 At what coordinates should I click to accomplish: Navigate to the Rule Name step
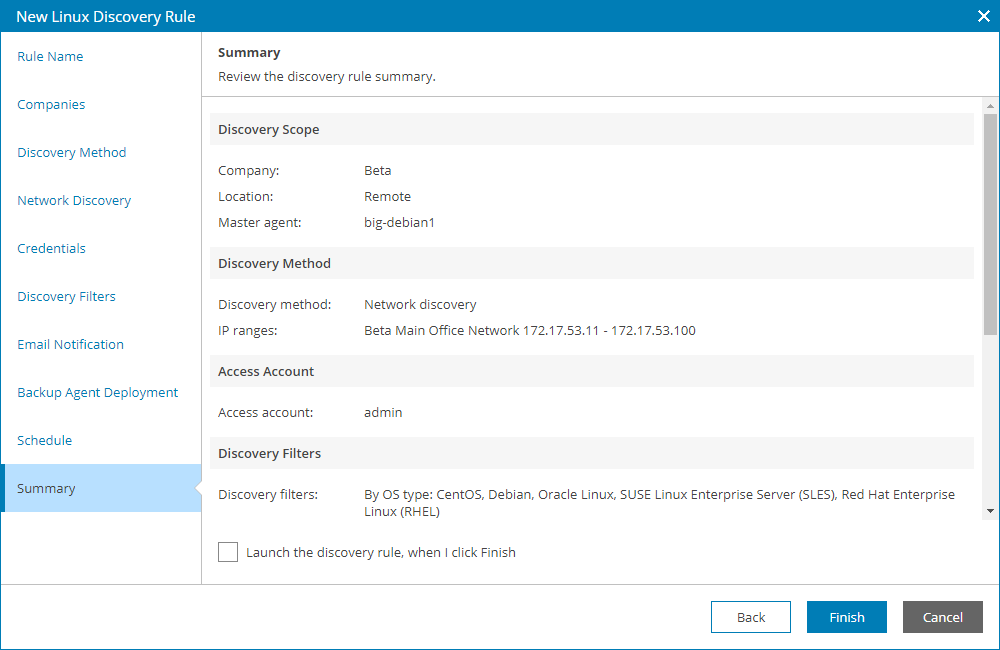point(50,56)
